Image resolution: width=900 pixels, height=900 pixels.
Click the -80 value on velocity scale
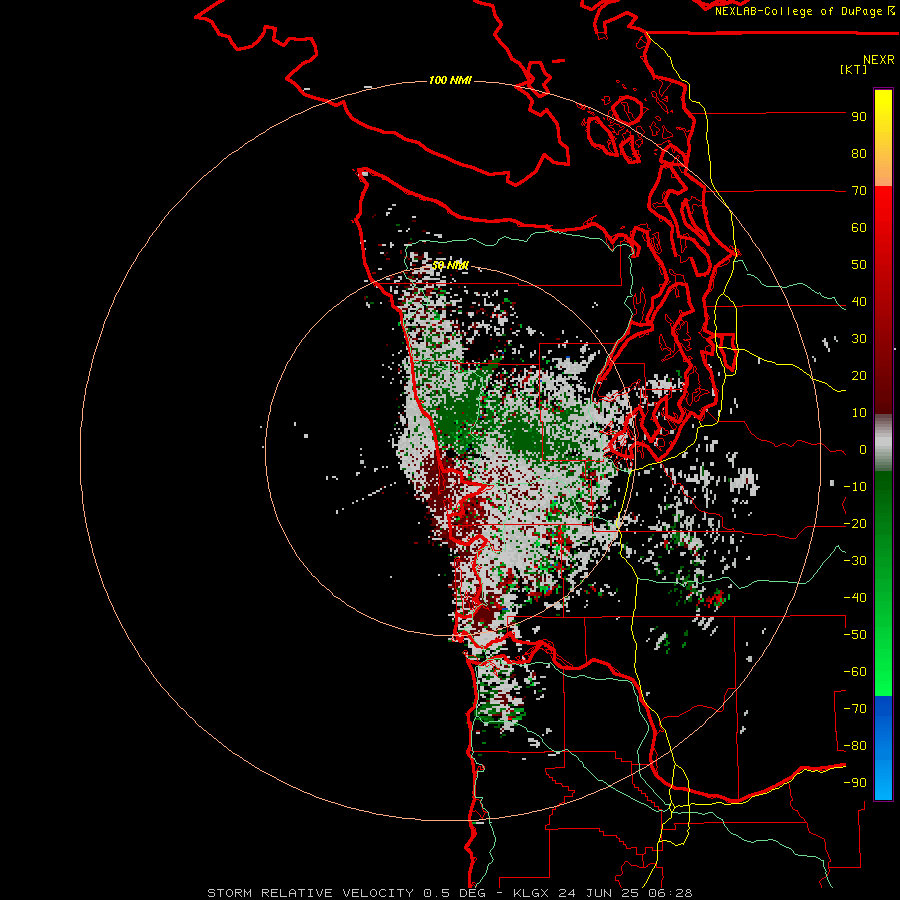(855, 746)
